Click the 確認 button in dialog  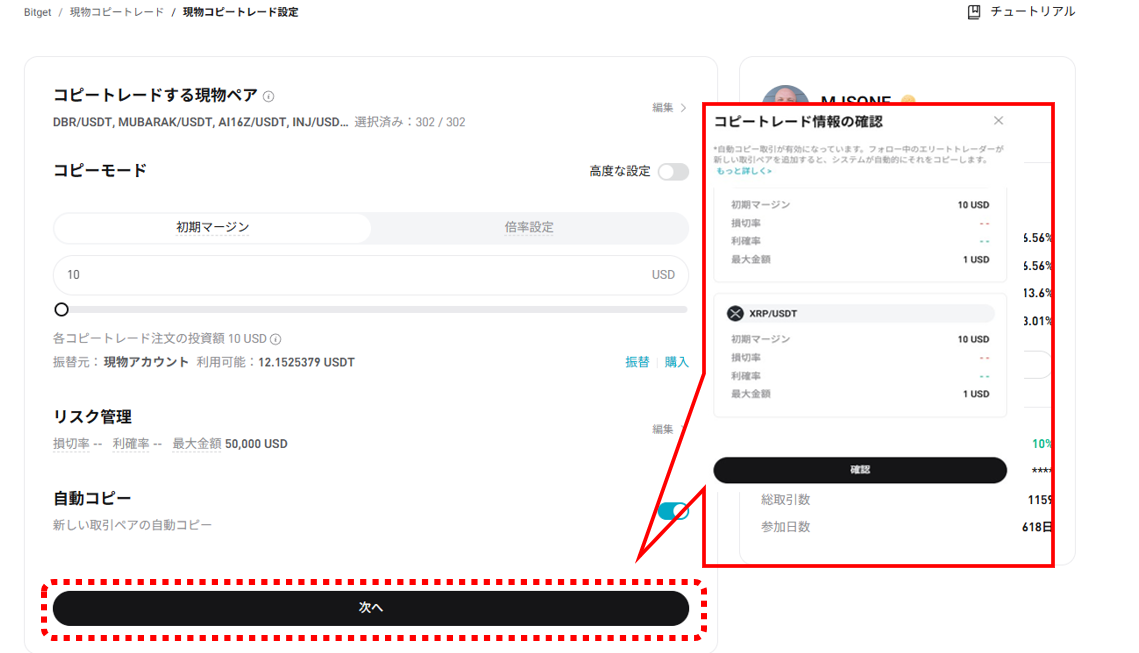pyautogui.click(x=860, y=470)
